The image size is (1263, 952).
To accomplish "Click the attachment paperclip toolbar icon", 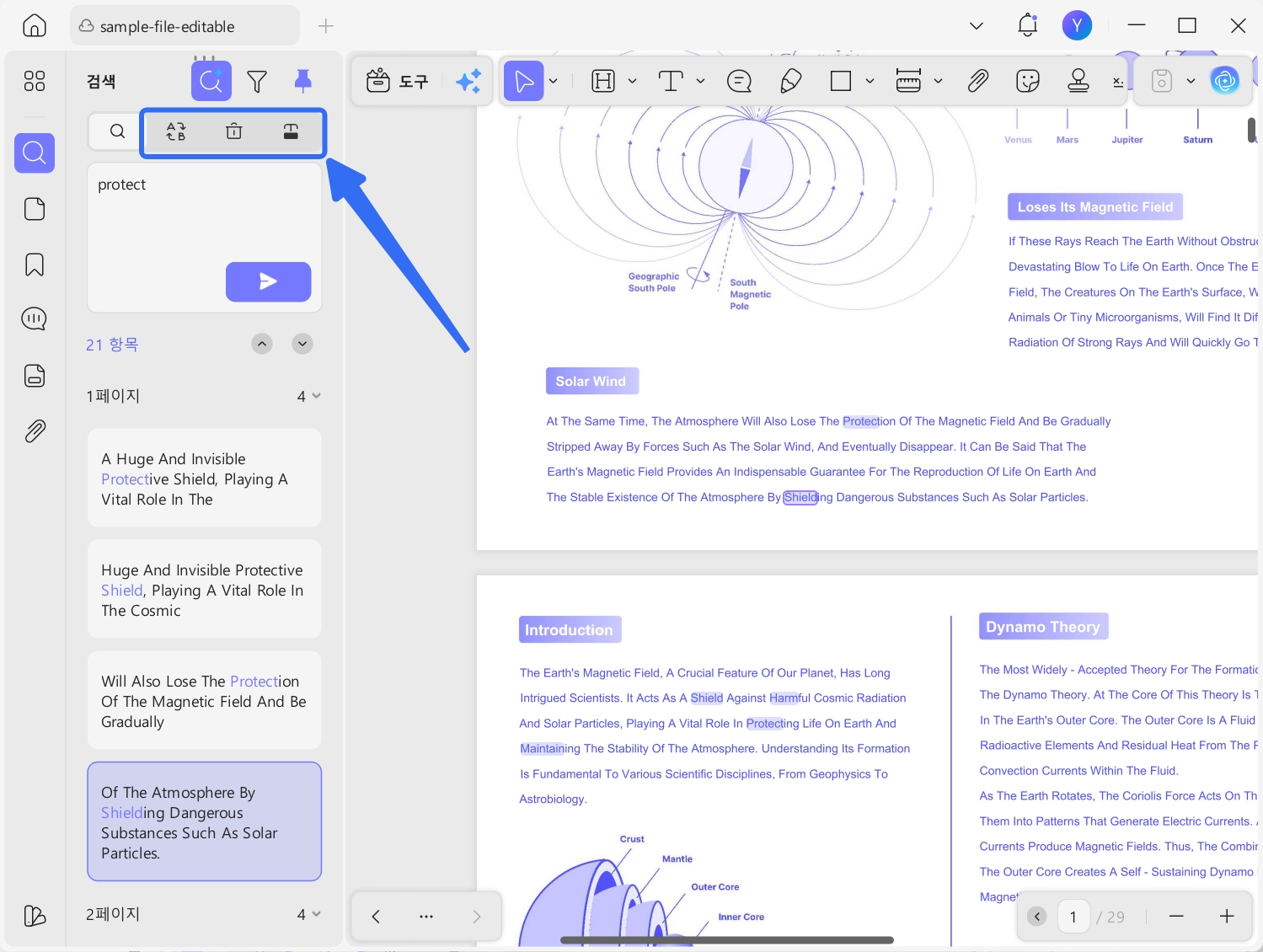I will (x=977, y=81).
